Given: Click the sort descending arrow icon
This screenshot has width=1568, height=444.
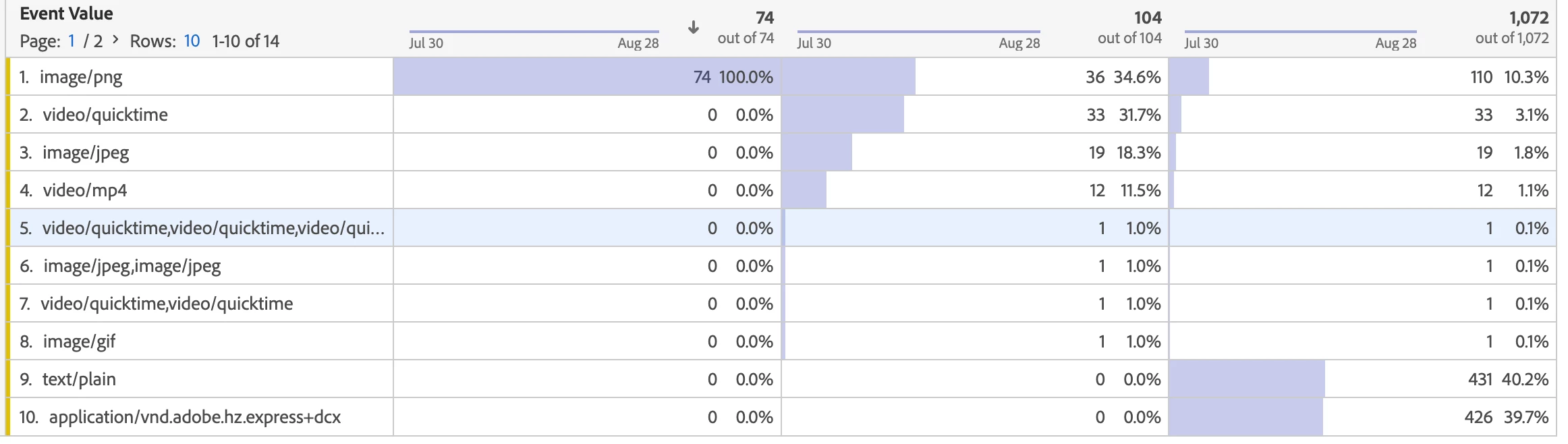Looking at the screenshot, I should point(693,27).
